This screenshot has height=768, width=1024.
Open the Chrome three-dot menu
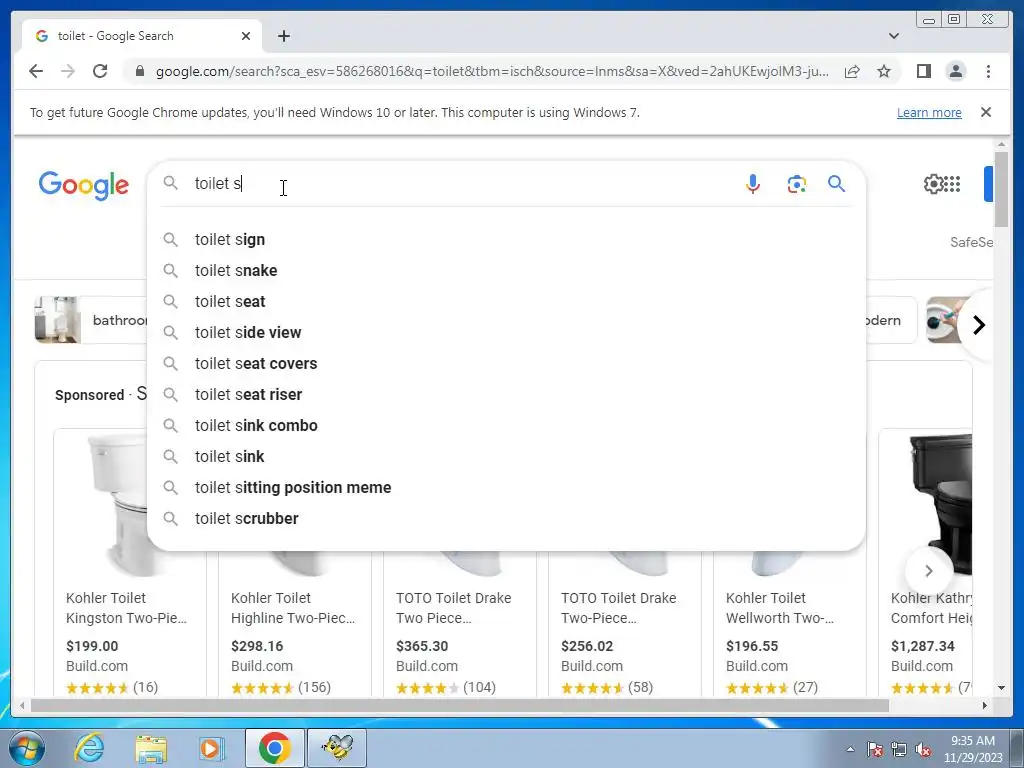coord(988,71)
